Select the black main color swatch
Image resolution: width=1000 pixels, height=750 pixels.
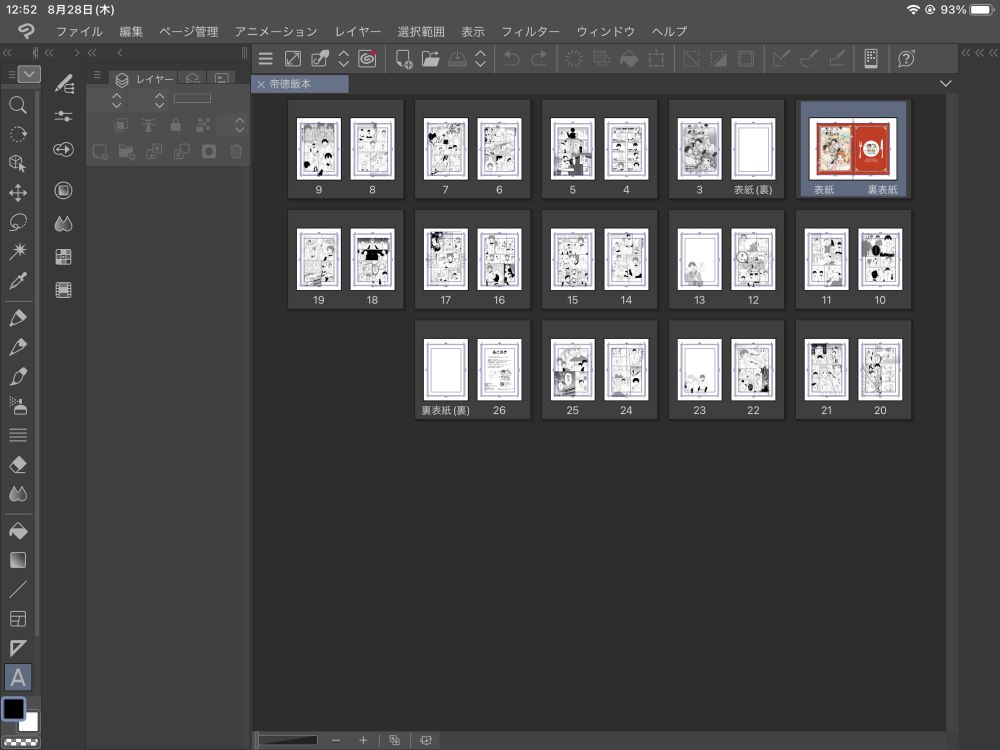pyautogui.click(x=13, y=709)
